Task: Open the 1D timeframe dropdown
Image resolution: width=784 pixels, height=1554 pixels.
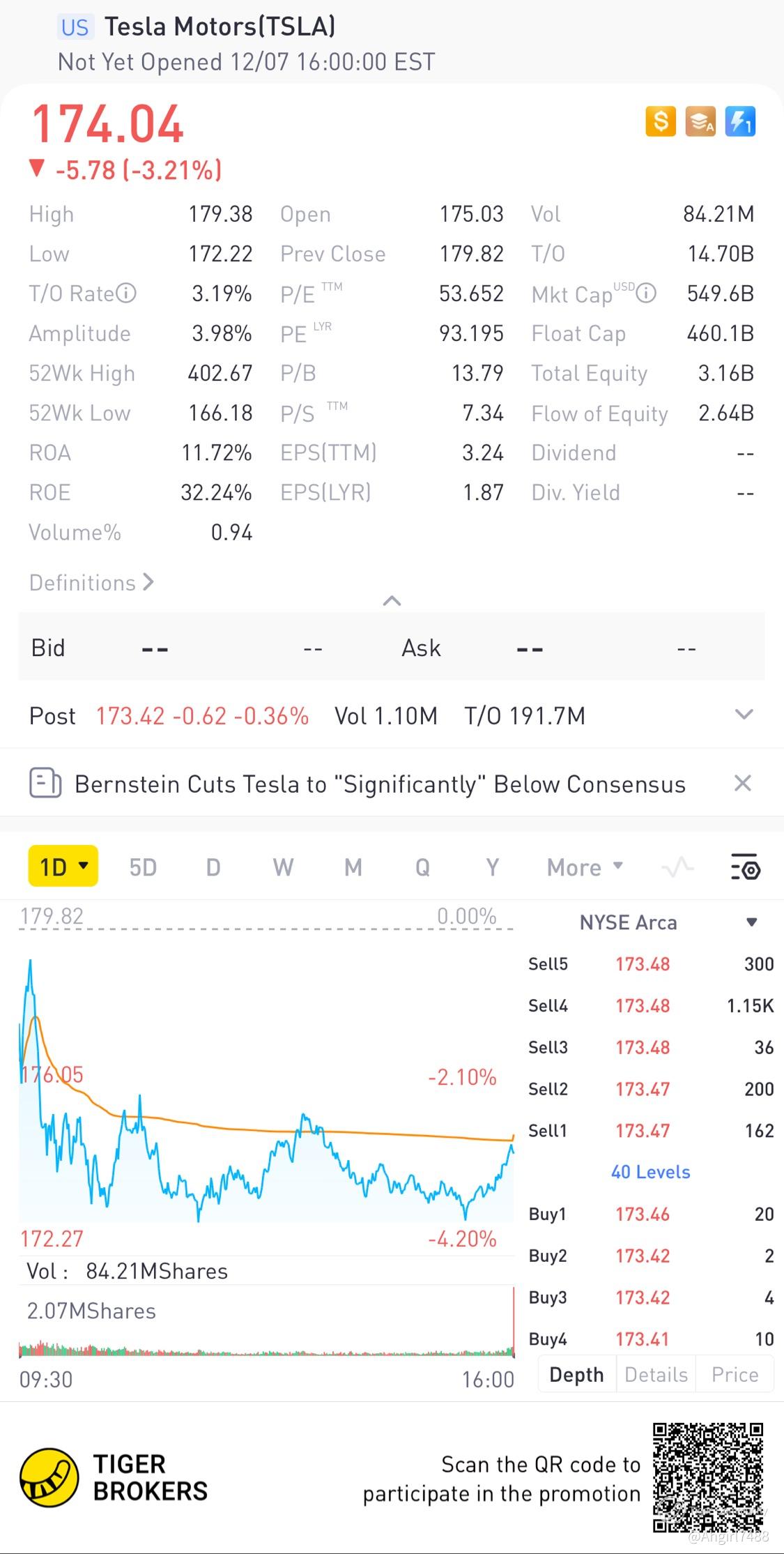Action: pos(63,867)
